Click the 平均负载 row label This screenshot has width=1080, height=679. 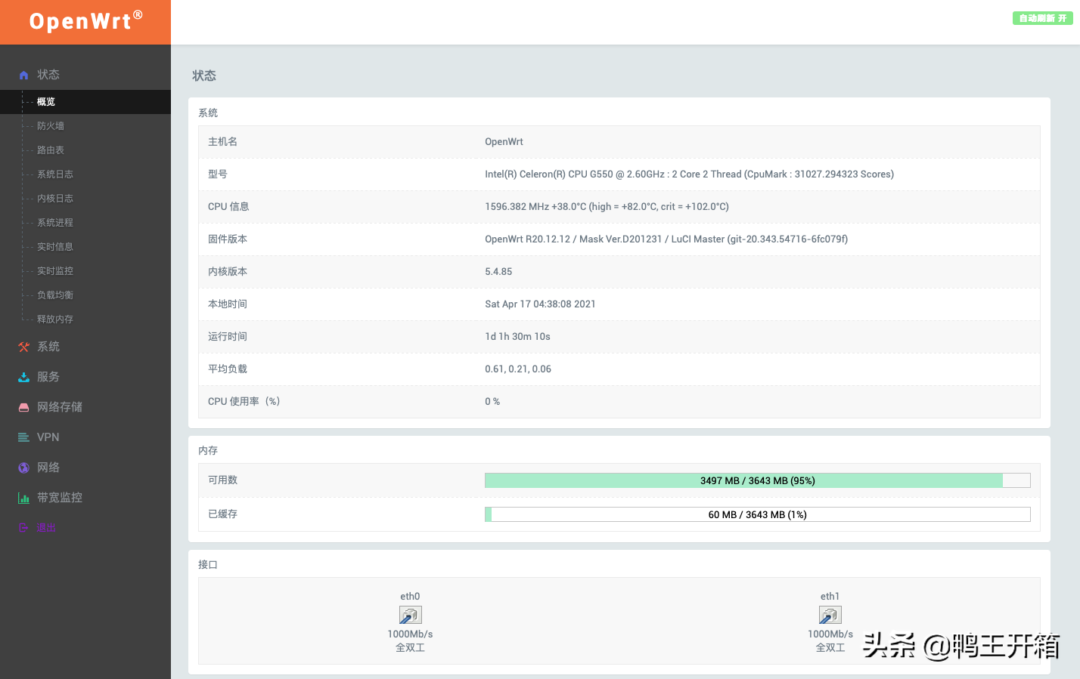pyautogui.click(x=227, y=368)
